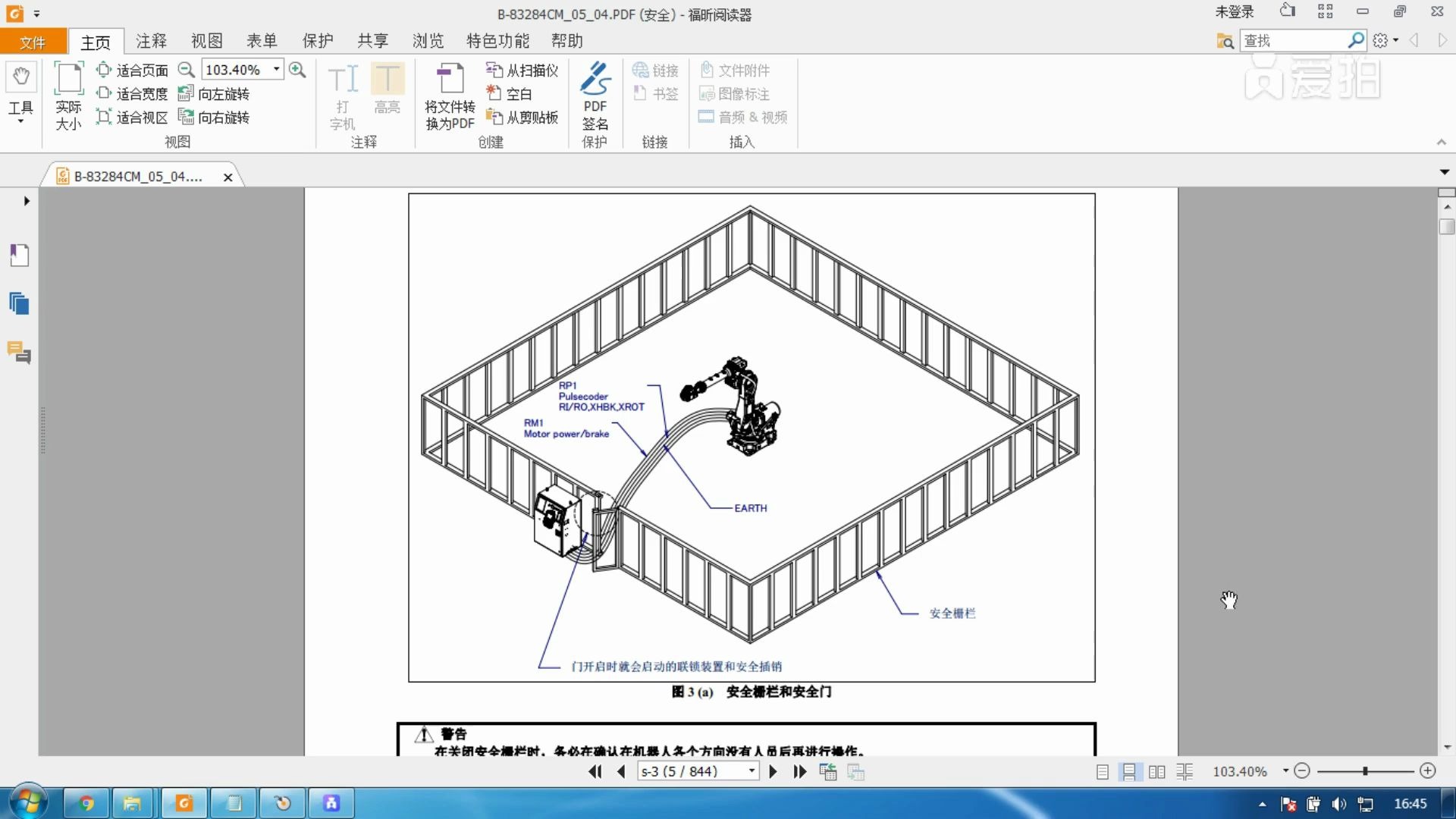The width and height of the screenshot is (1456, 819).
Task: Go to next page button
Action: pos(773,772)
